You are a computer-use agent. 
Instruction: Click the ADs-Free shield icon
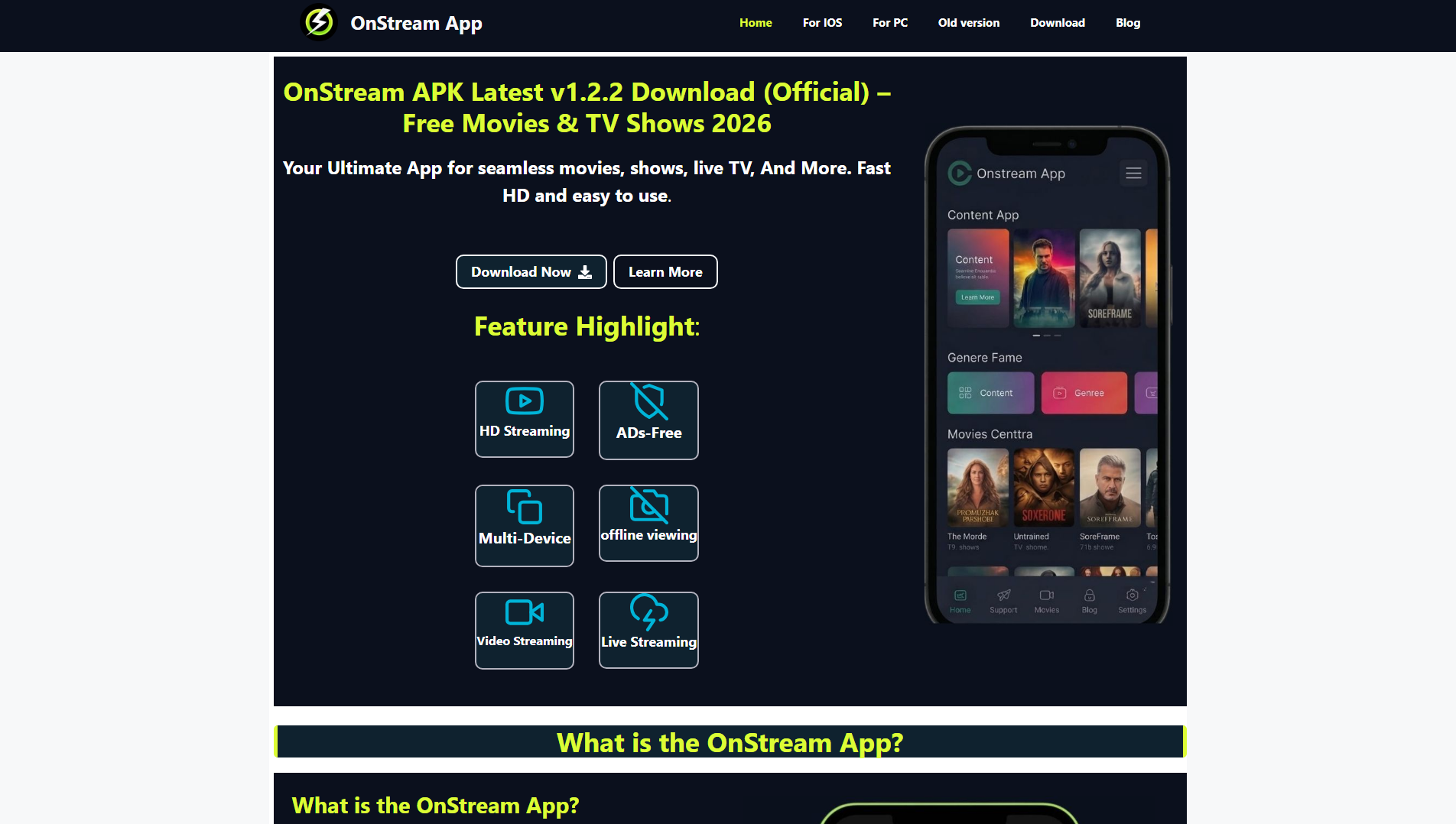coord(649,401)
